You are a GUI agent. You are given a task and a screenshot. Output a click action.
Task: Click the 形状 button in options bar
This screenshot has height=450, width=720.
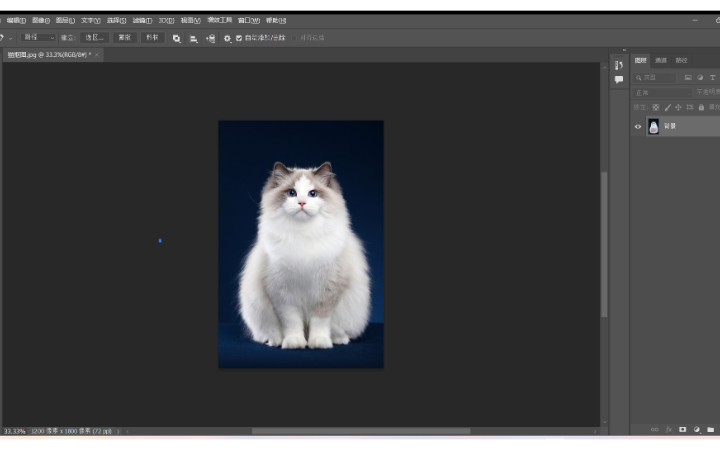(x=152, y=38)
